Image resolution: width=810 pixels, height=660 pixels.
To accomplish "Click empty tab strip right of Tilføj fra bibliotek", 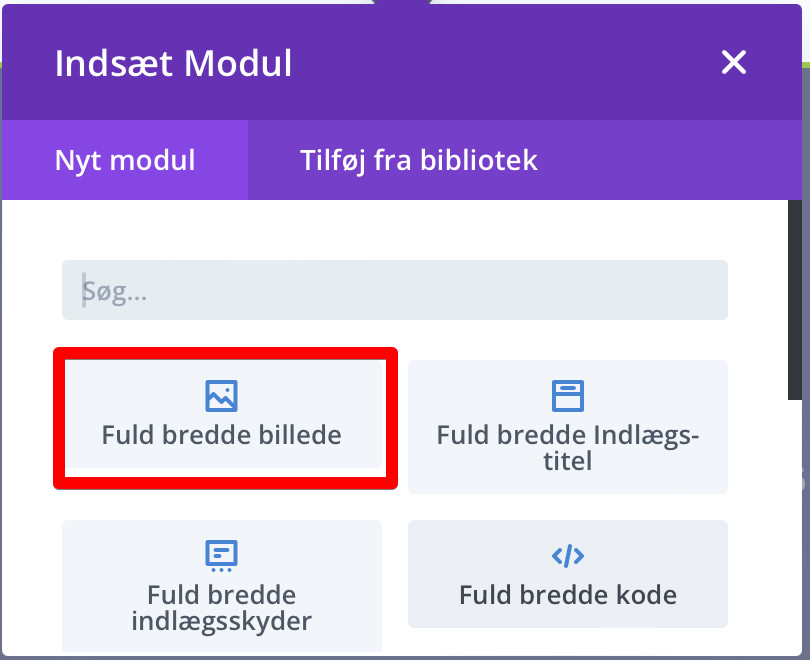I will [680, 160].
